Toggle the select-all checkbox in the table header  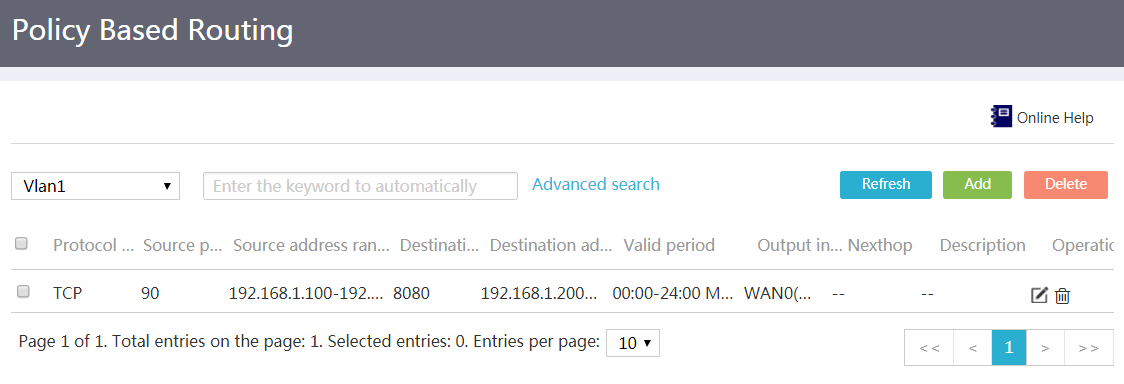22,244
